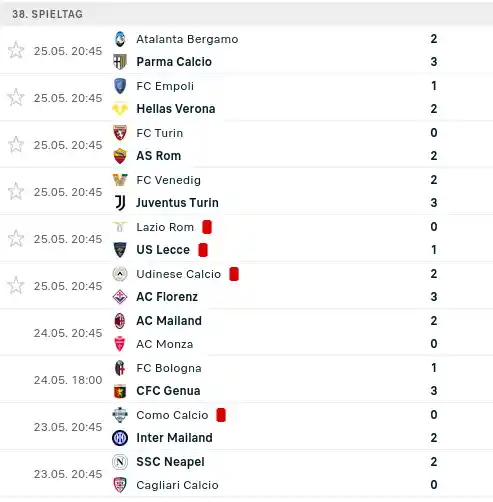
Task: Click the CFC Genua crest icon
Action: 120,391
